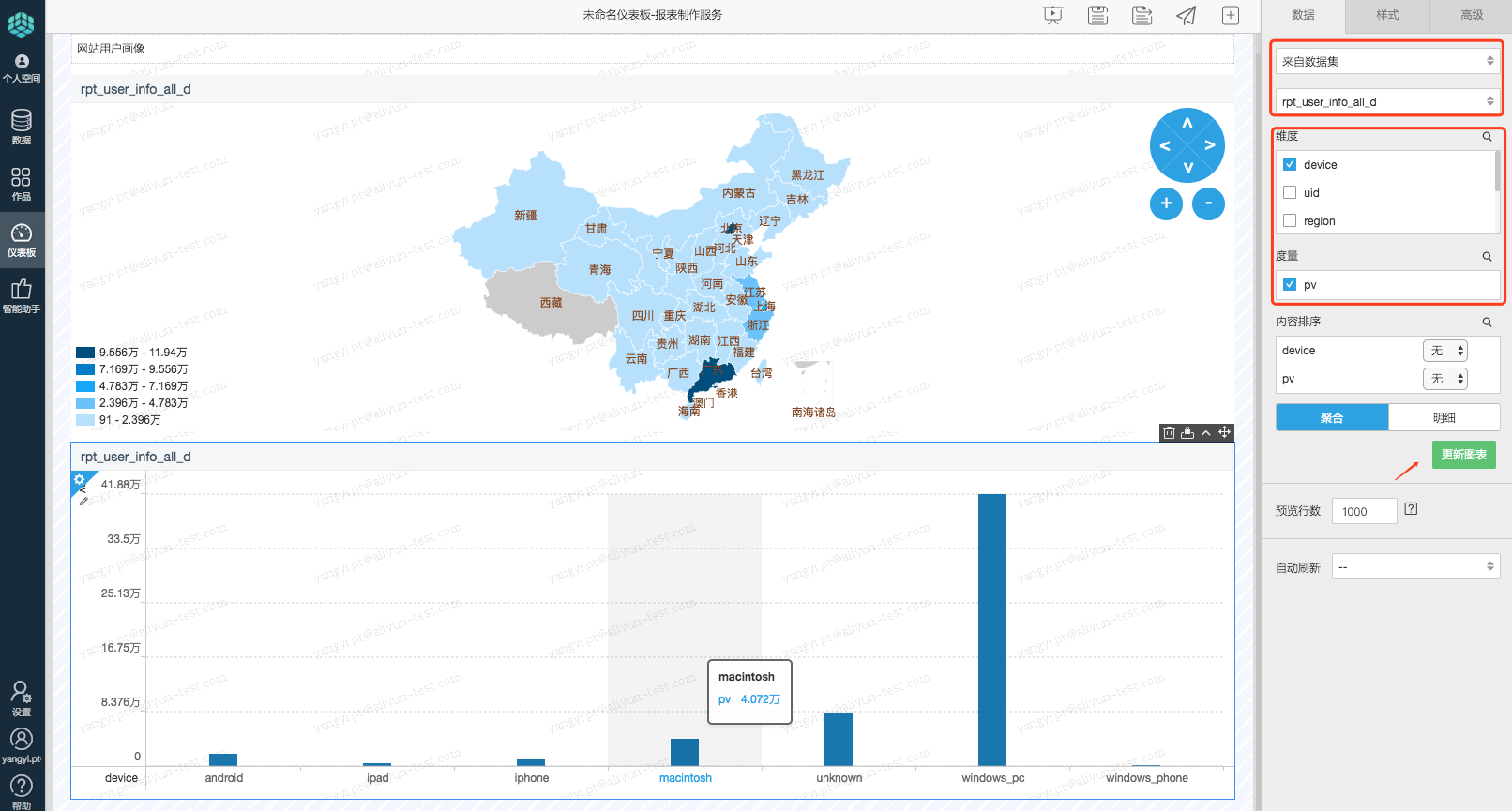Image resolution: width=1512 pixels, height=811 pixels.
Task: Pan the map up
Action: (x=1187, y=123)
